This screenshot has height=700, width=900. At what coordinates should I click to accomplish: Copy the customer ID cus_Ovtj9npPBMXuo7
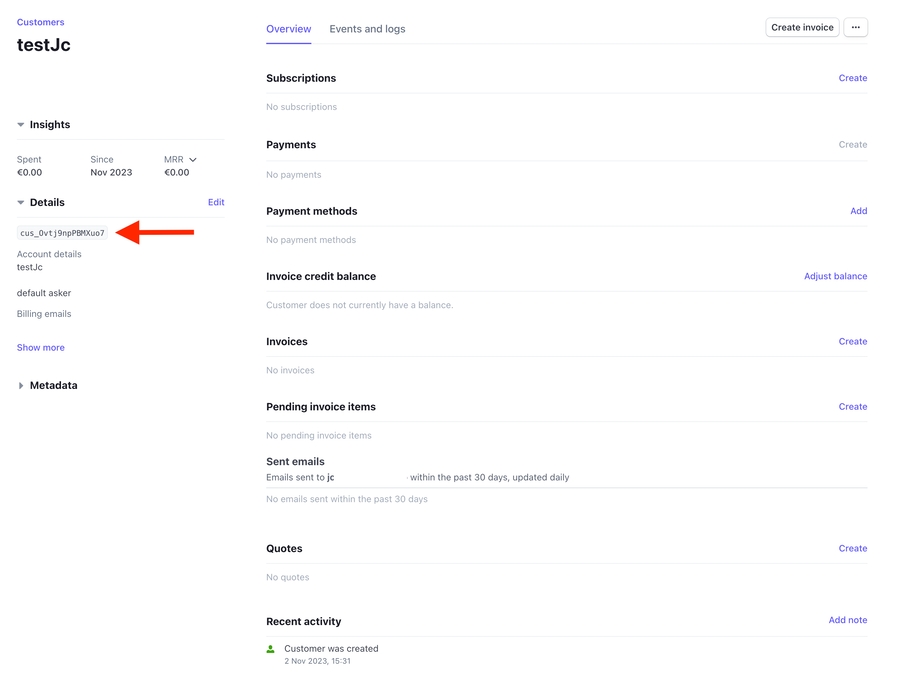[x=62, y=233]
